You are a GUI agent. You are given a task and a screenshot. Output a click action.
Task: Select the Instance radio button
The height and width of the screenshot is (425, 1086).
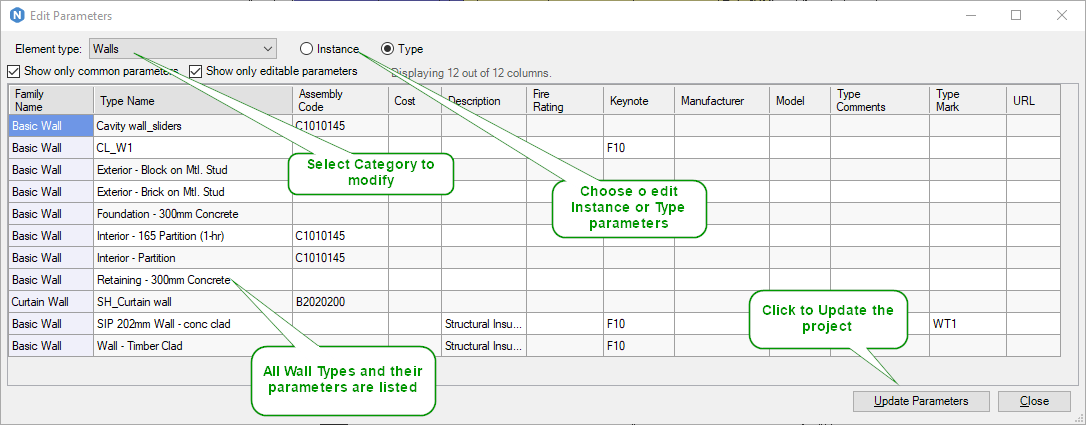[306, 49]
